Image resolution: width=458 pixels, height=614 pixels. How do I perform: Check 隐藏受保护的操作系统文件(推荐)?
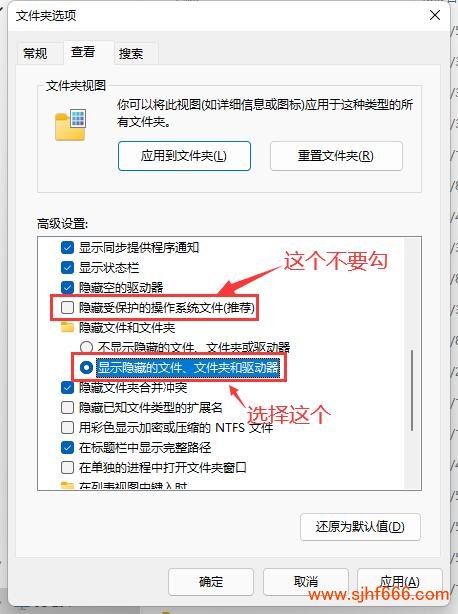[x=67, y=307]
